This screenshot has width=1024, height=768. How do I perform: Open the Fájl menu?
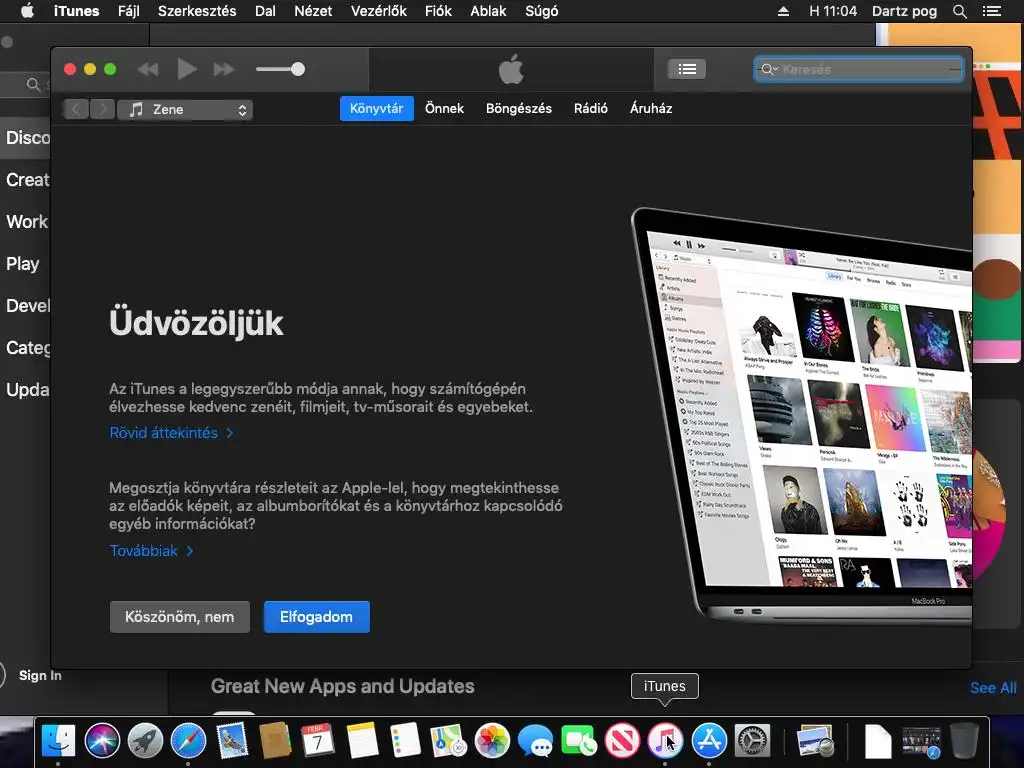[x=129, y=11]
